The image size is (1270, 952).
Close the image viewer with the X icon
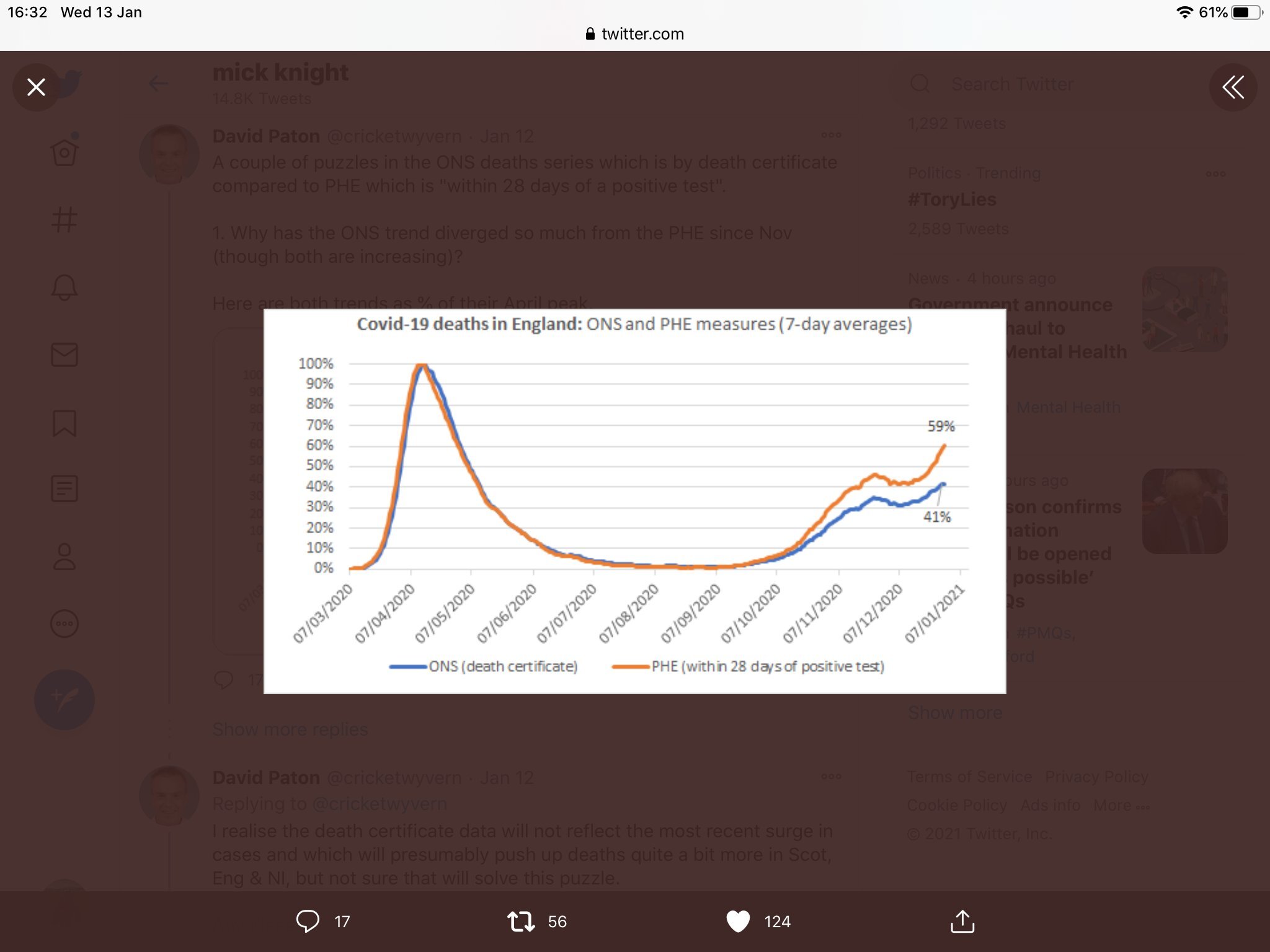point(37,87)
